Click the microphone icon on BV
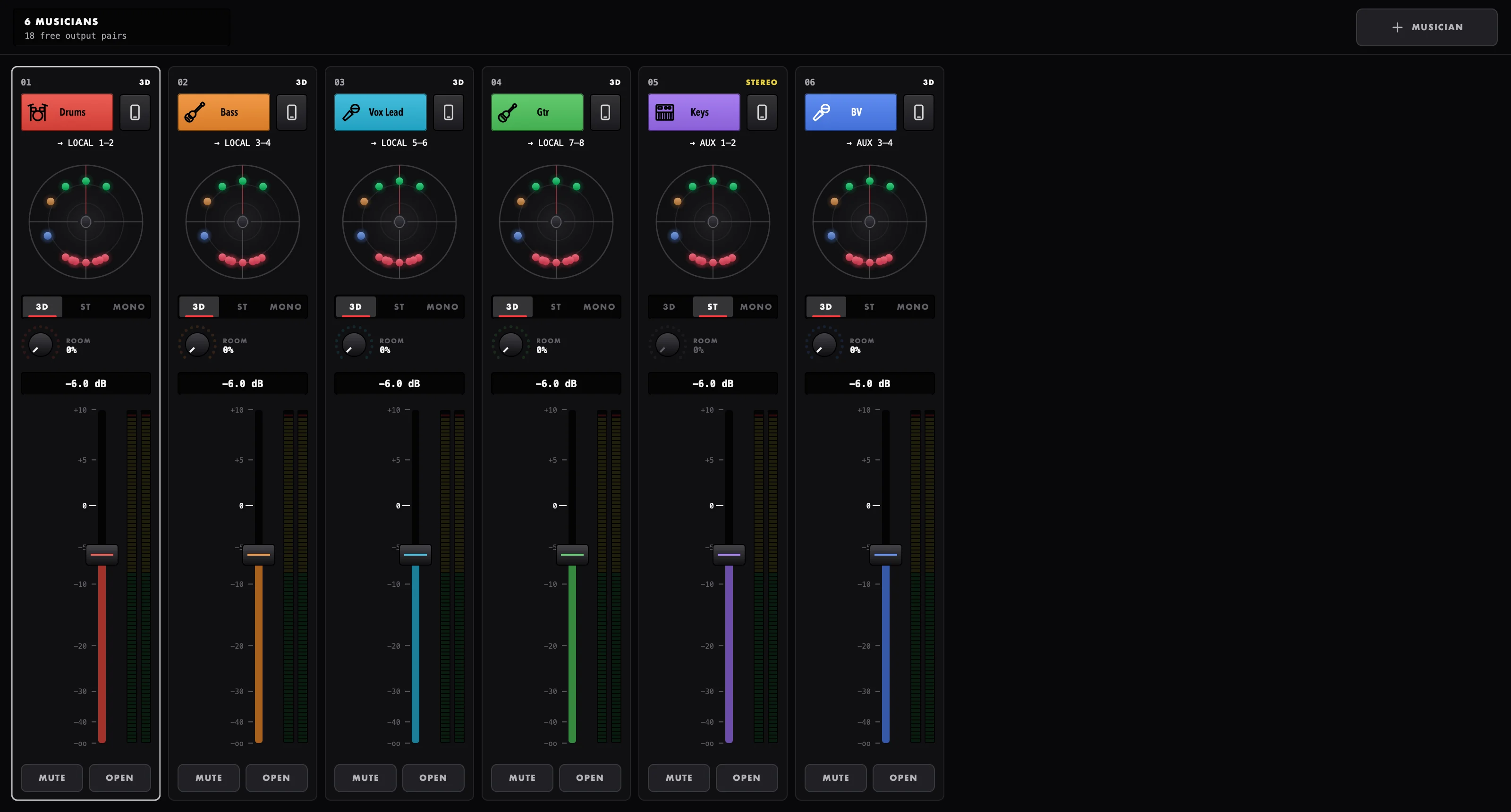The height and width of the screenshot is (812, 1511). pyautogui.click(x=821, y=112)
